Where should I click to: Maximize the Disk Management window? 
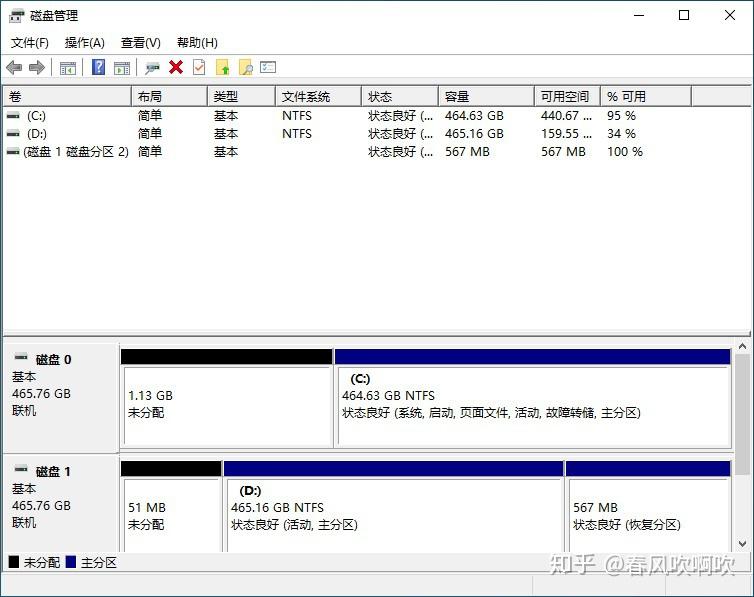pyautogui.click(x=684, y=15)
